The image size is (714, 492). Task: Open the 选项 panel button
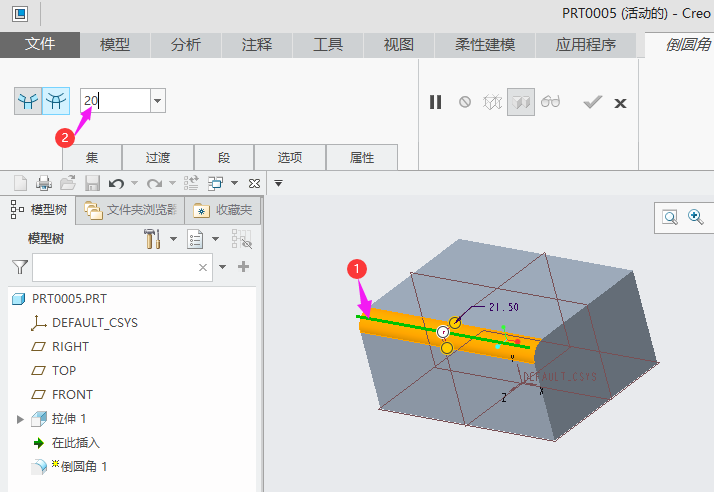pyautogui.click(x=289, y=158)
